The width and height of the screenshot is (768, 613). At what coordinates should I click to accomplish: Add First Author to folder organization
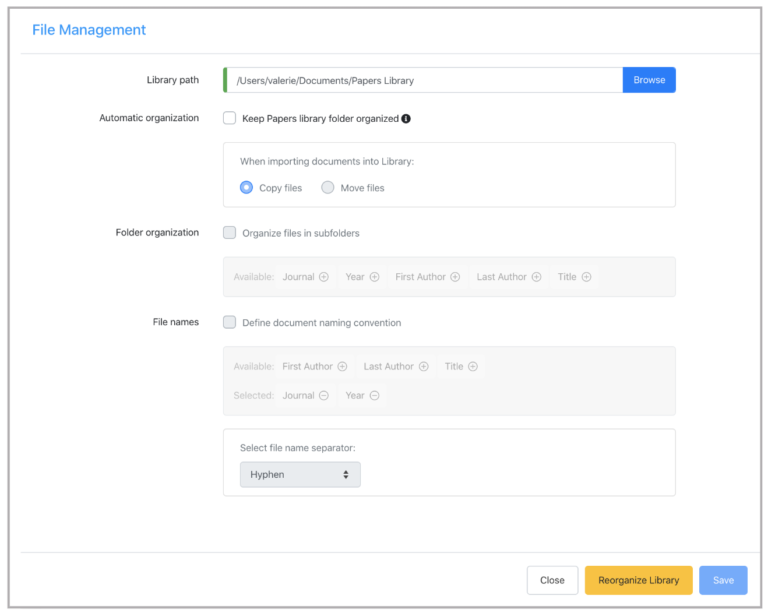(455, 277)
